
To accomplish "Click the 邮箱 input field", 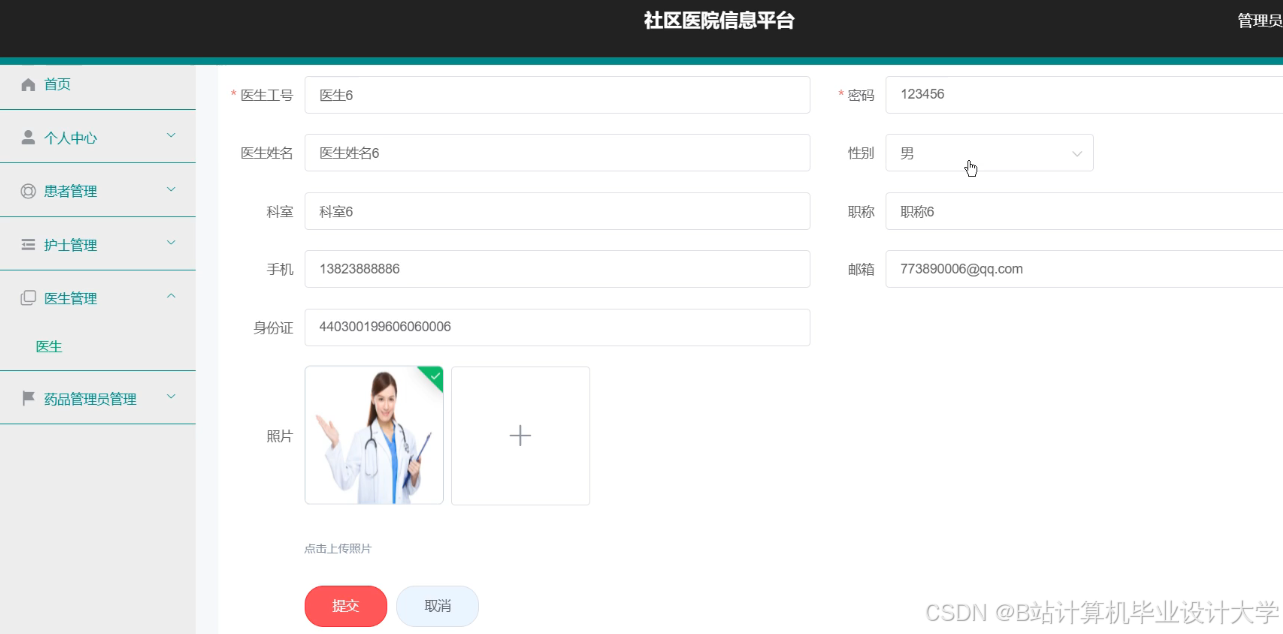I will 1084,269.
